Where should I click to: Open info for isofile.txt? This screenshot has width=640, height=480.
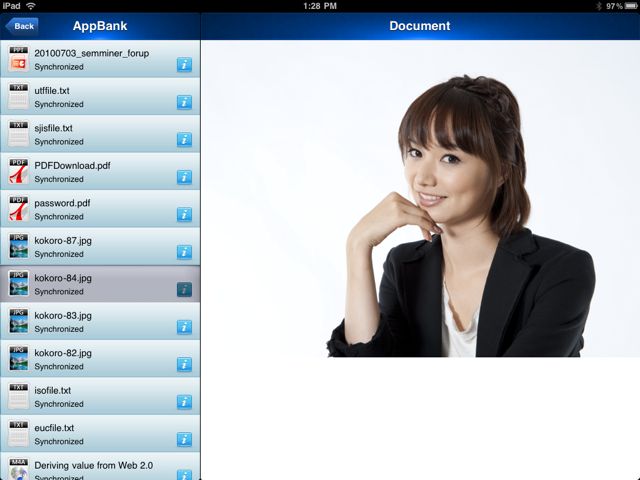pyautogui.click(x=184, y=402)
